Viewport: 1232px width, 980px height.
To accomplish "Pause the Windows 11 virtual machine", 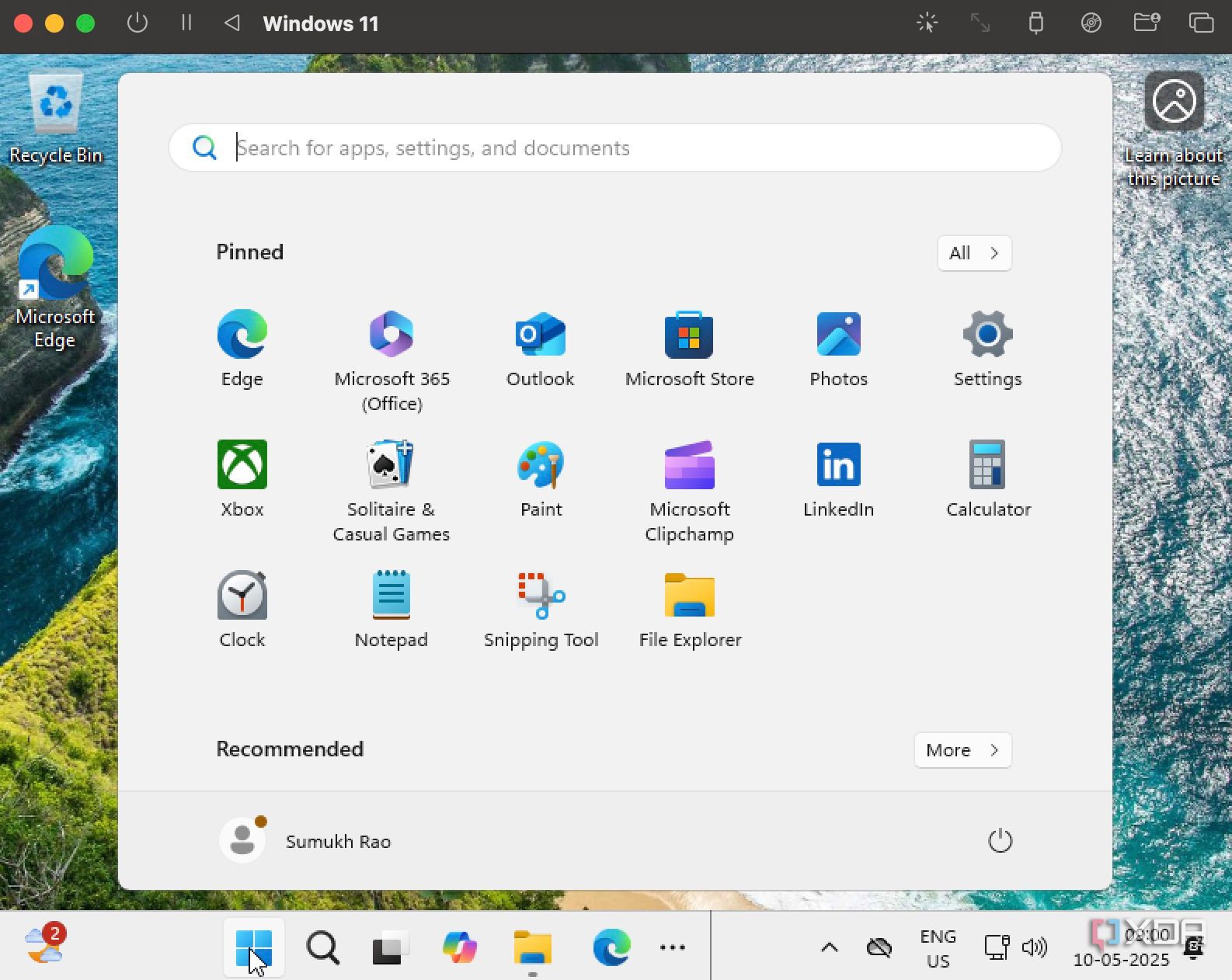I will pos(186,23).
